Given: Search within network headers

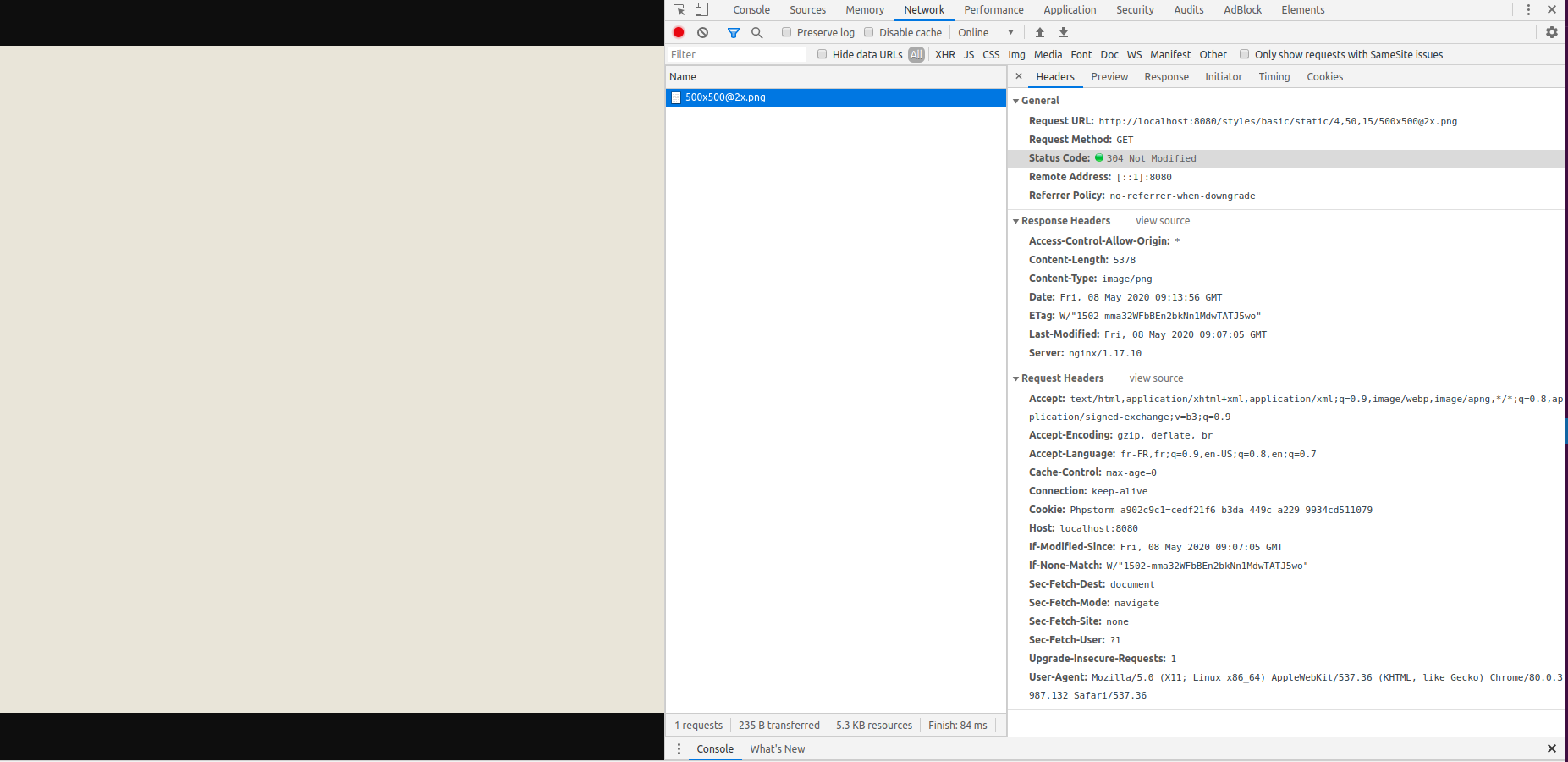Looking at the screenshot, I should tap(756, 32).
